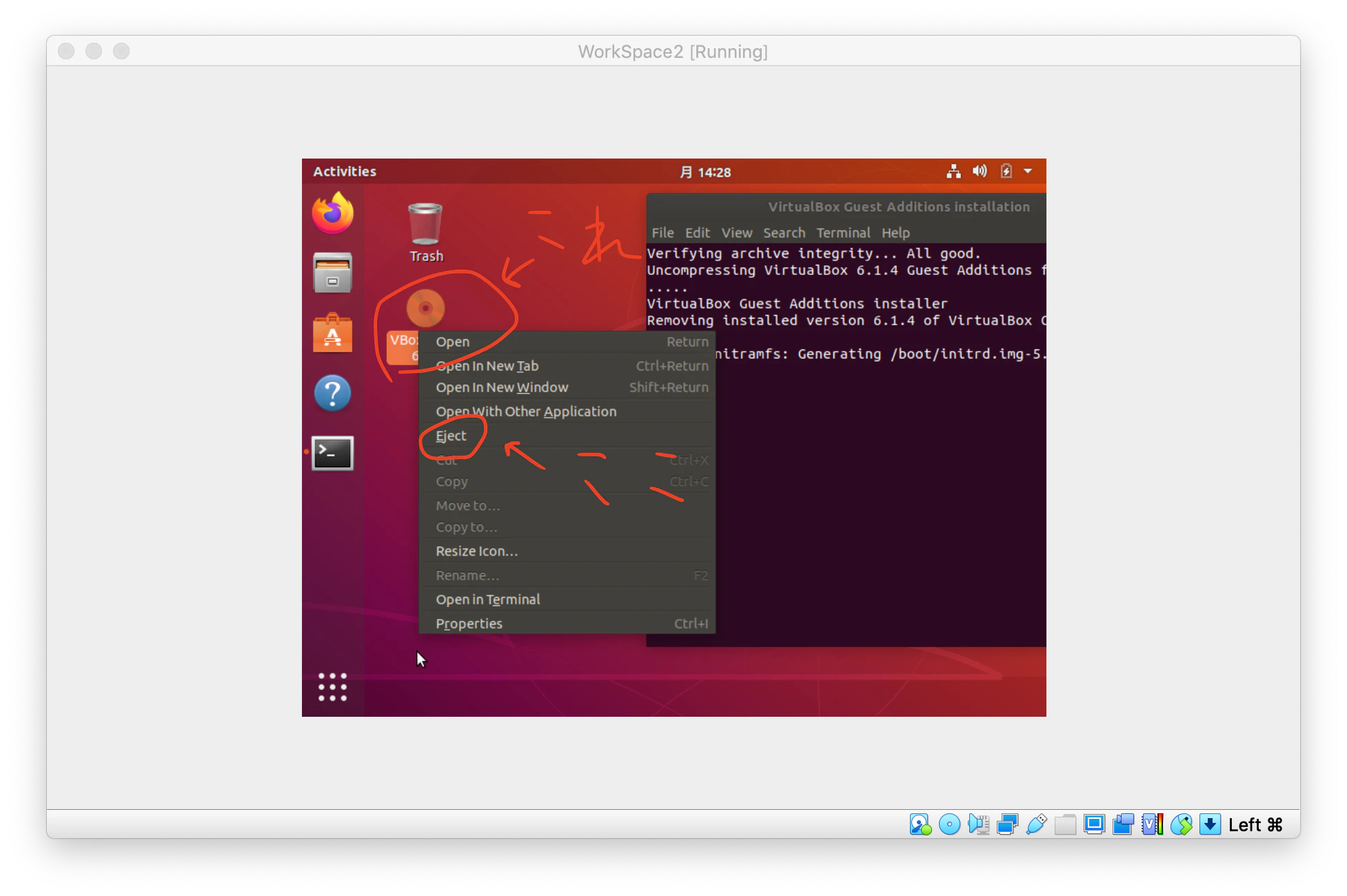Click the mouse integration status icon
This screenshot has height=896, width=1347.
(x=1181, y=824)
